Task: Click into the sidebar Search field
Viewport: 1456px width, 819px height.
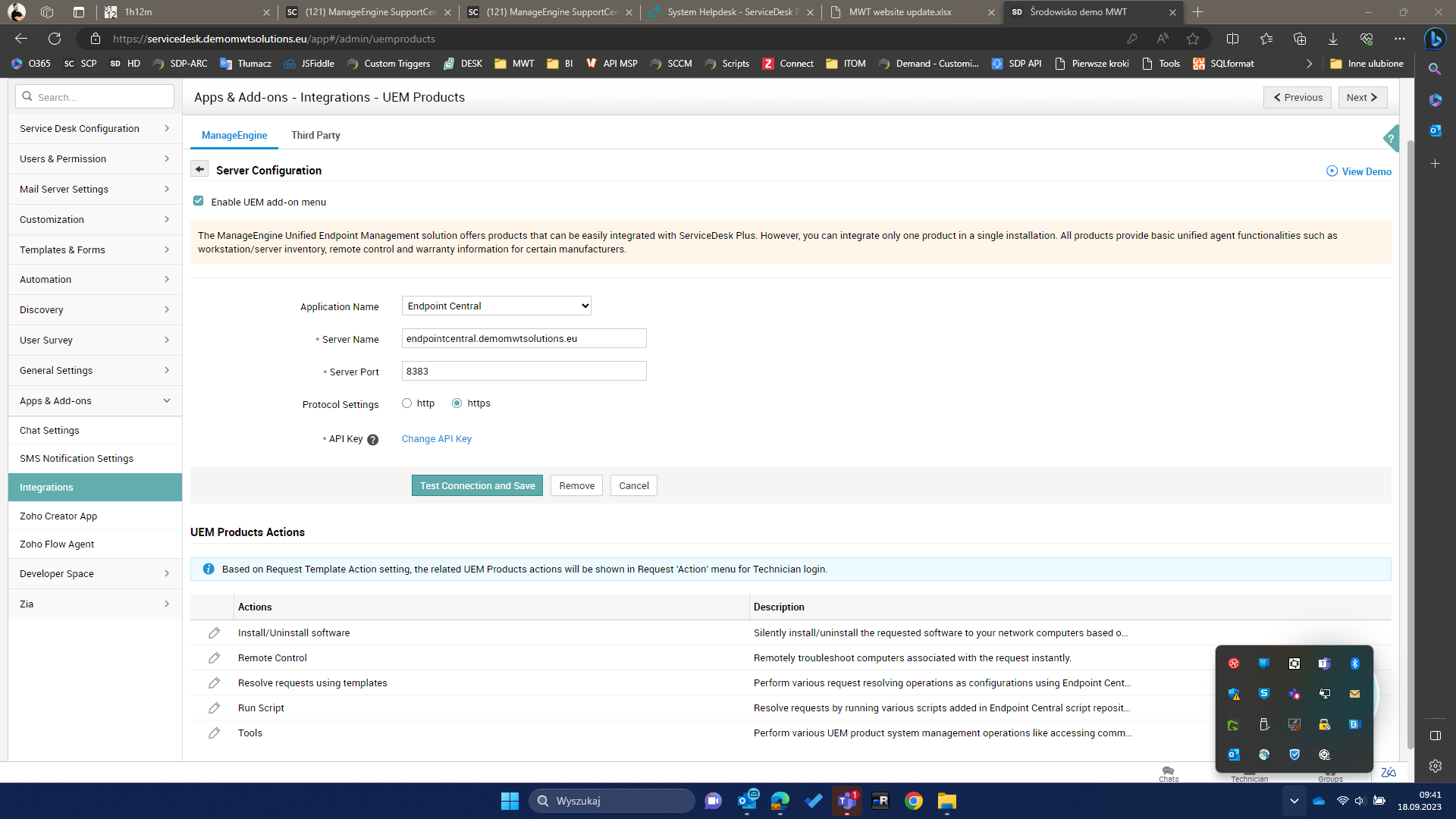Action: point(94,96)
